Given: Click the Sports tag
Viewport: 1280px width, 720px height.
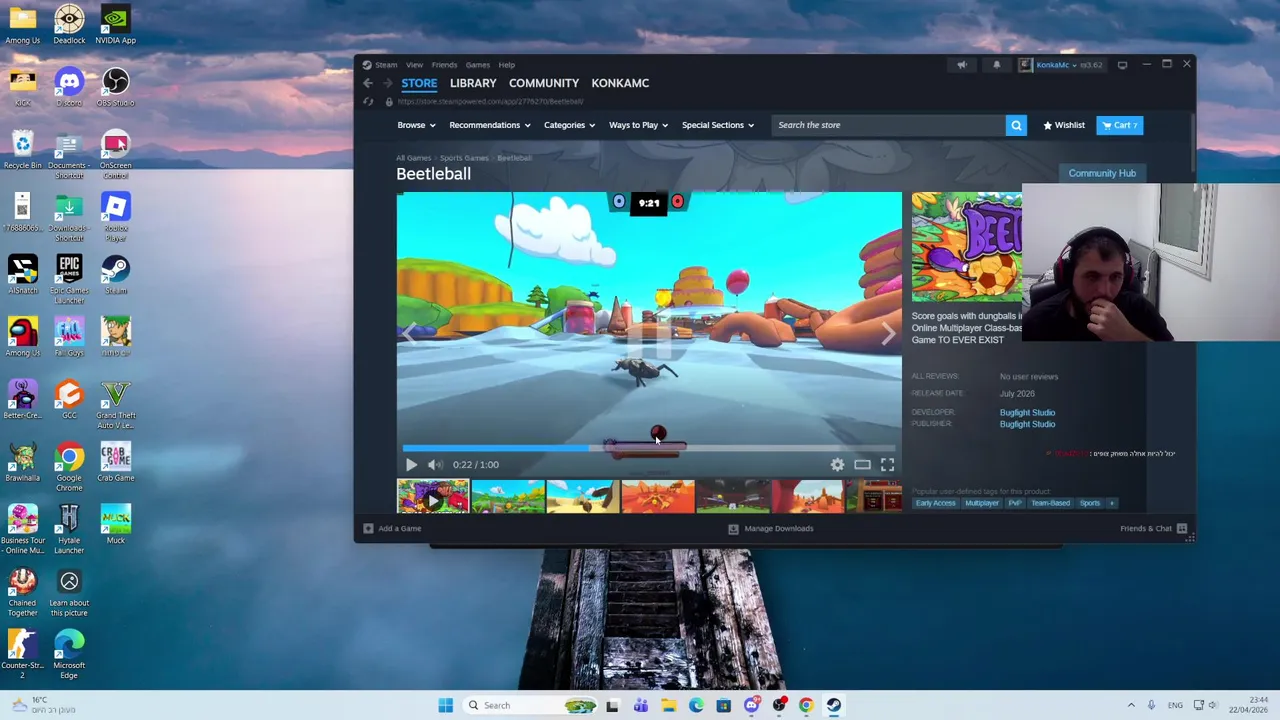Looking at the screenshot, I should pyautogui.click(x=1089, y=503).
